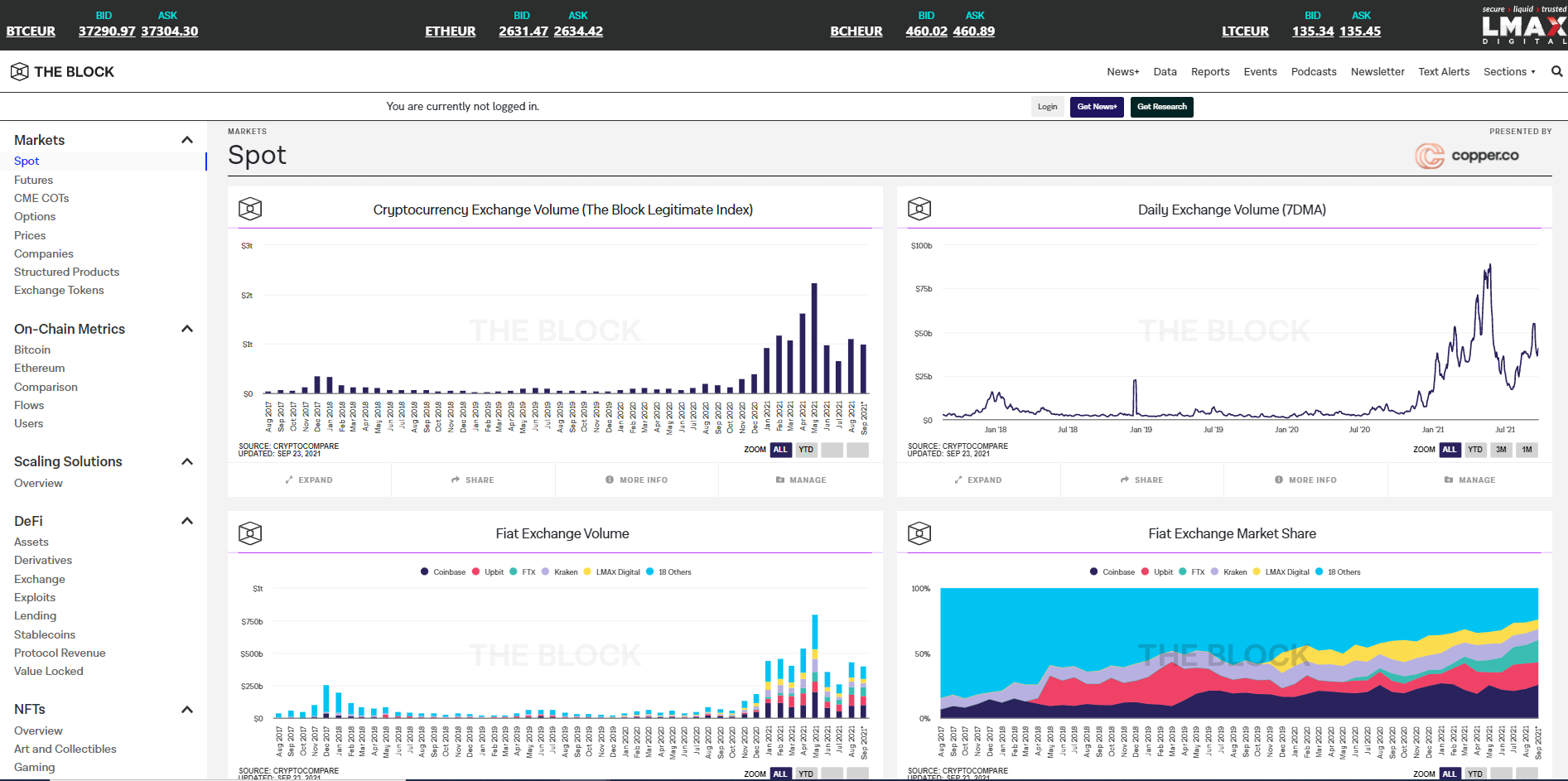Open Events in top navigation
The image size is (1568, 781).
point(1260,72)
